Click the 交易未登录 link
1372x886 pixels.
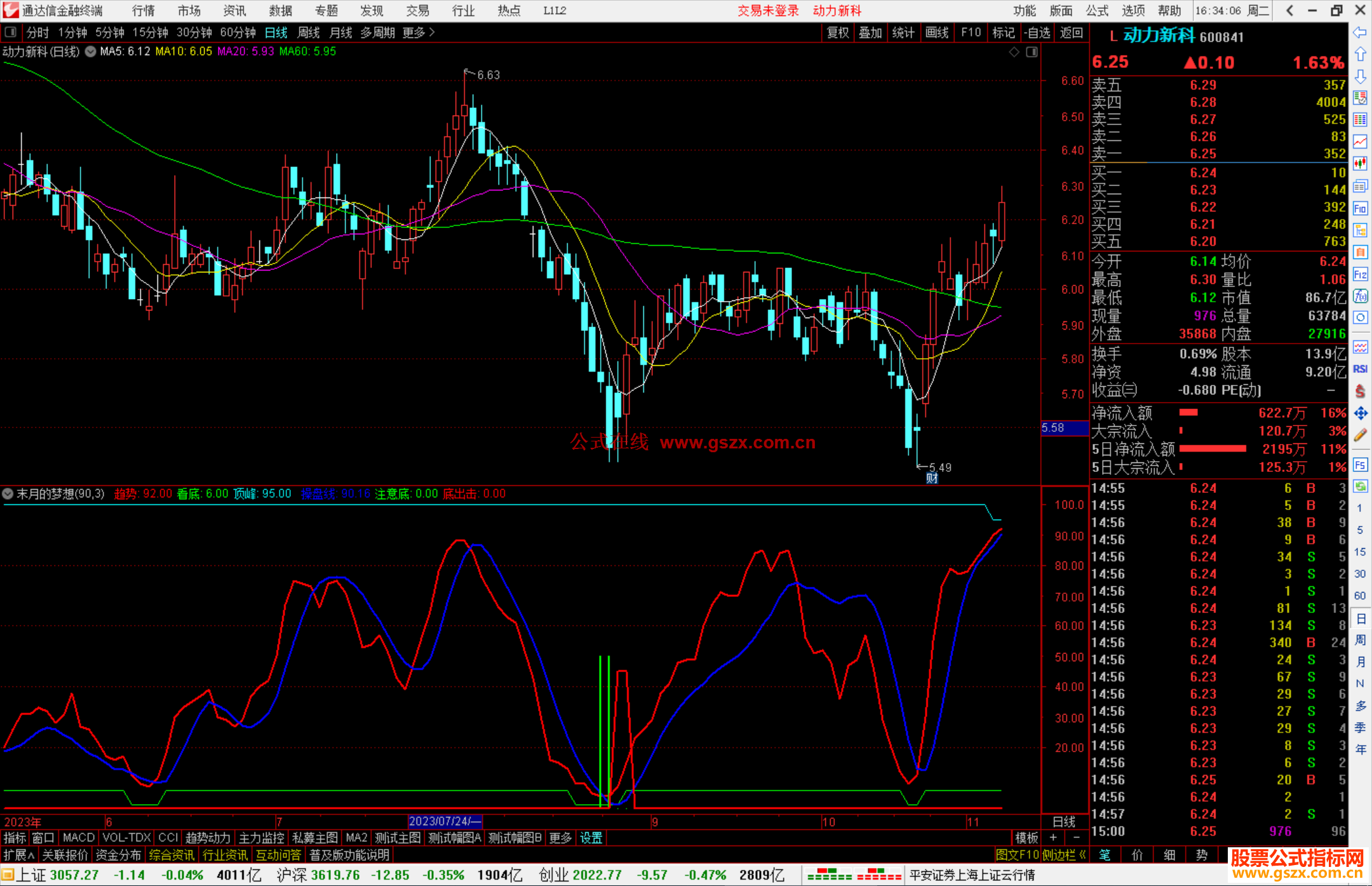[x=768, y=11]
